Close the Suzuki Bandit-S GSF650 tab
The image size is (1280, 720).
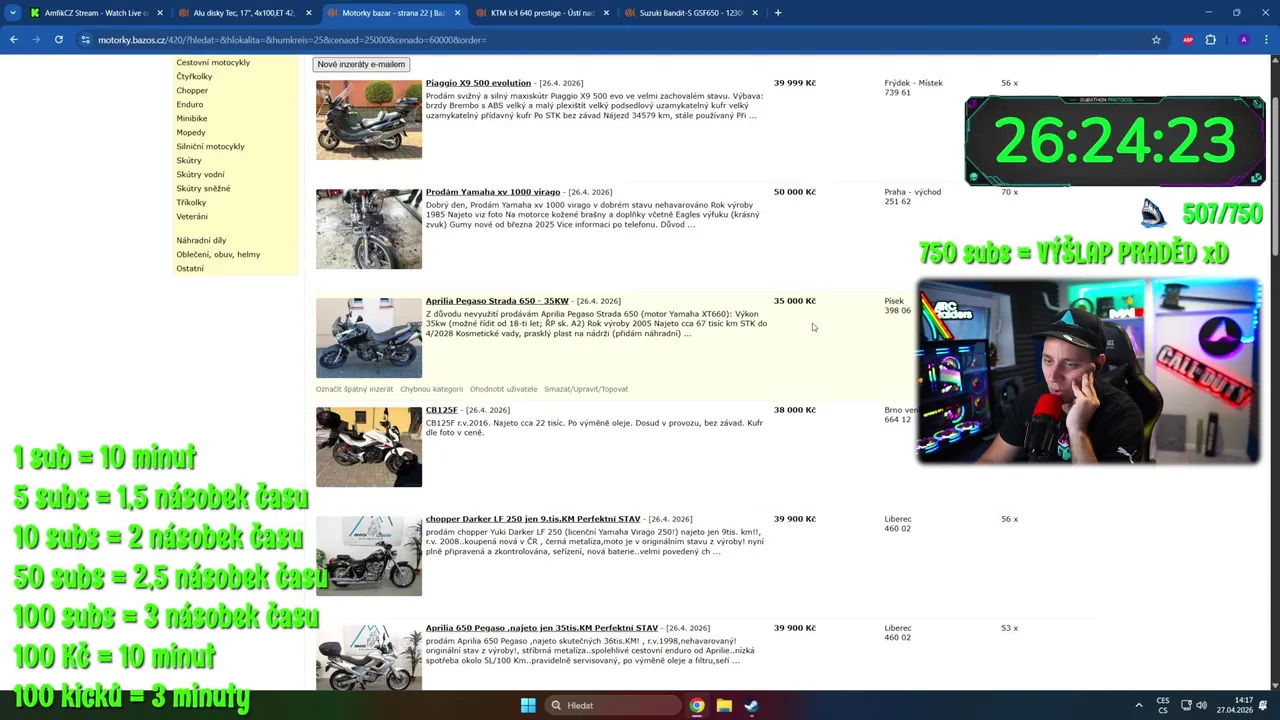(755, 13)
